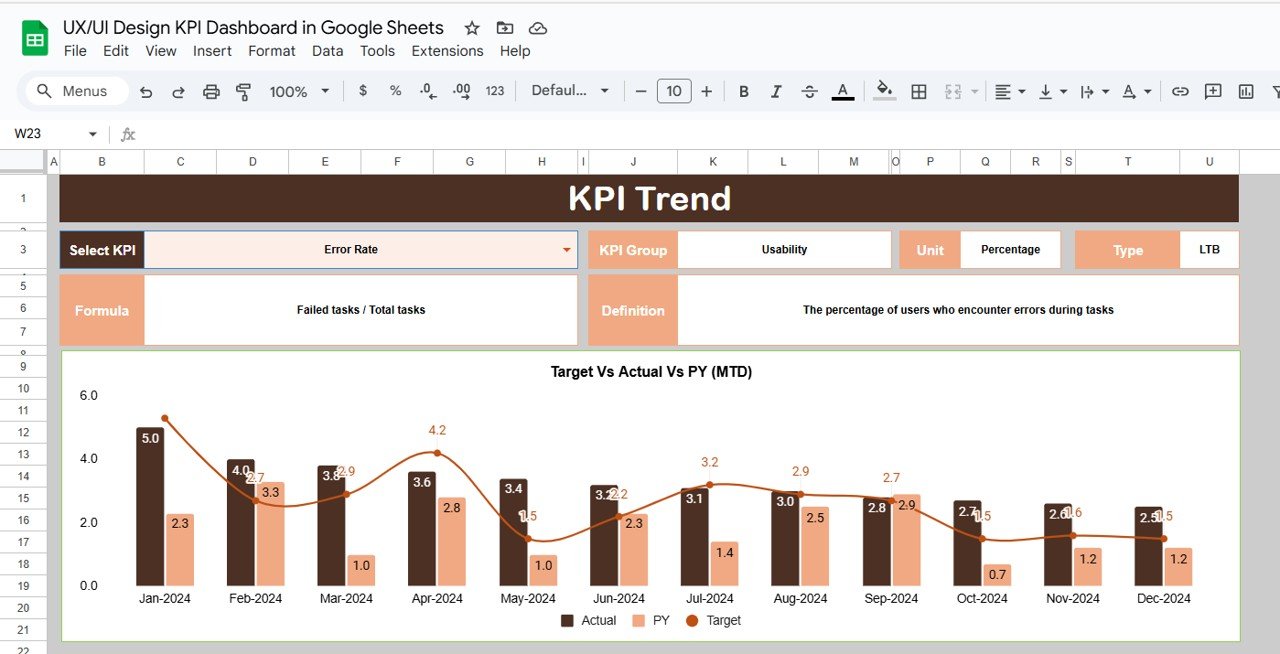The height and width of the screenshot is (654, 1280).
Task: Open the borders menu
Action: pyautogui.click(x=919, y=91)
